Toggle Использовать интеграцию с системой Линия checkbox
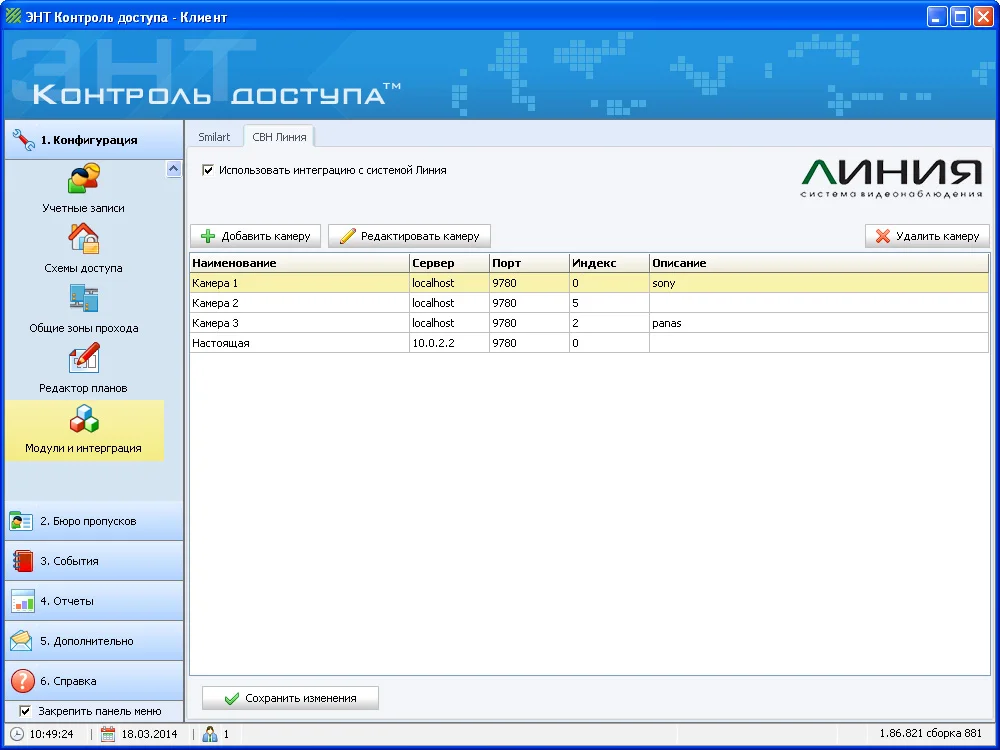Screen dimensions: 1000x750 [208, 170]
